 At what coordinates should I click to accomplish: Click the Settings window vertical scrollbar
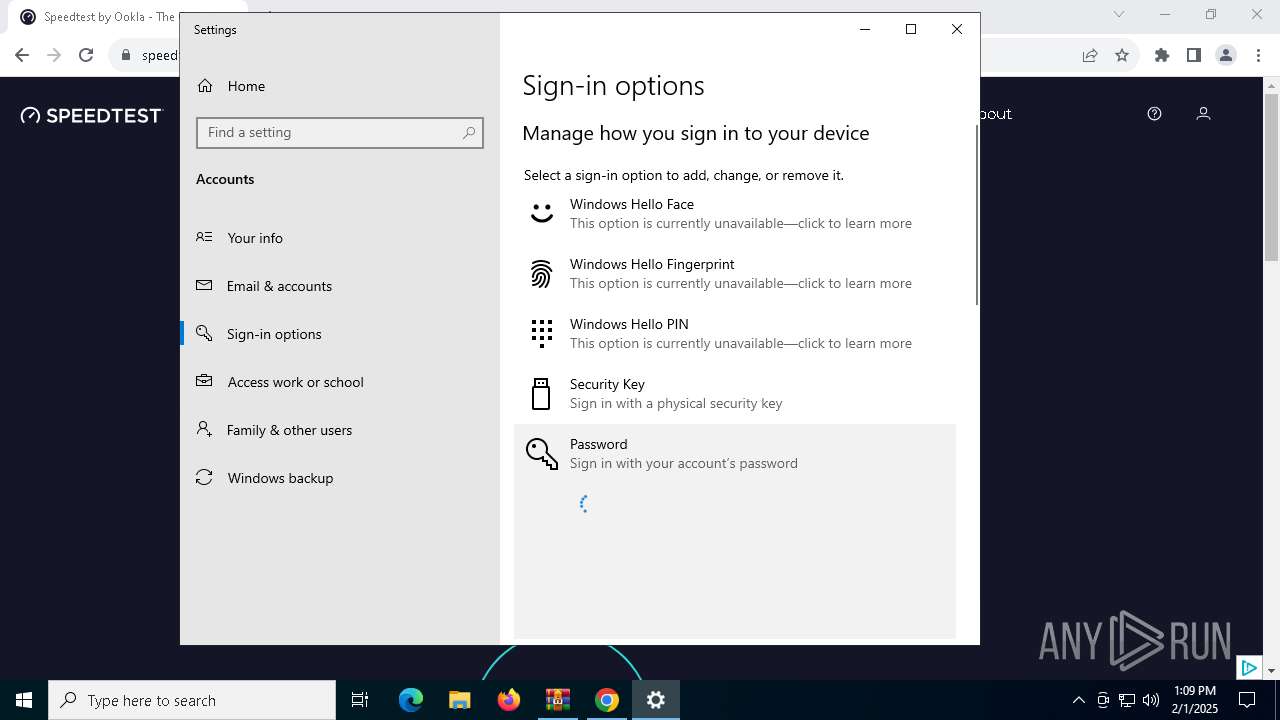(976, 215)
